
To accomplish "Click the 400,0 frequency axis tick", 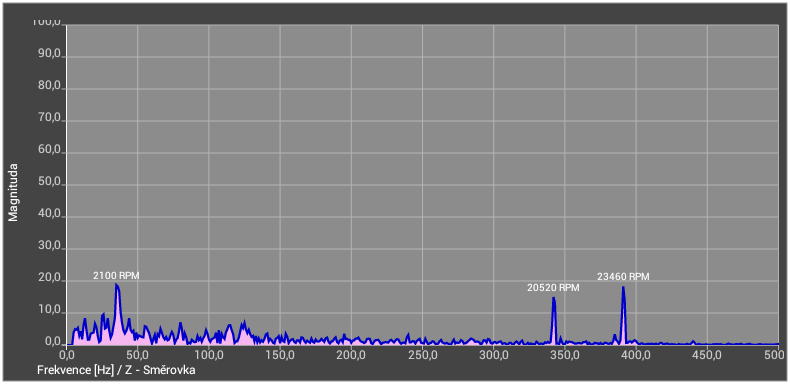I will 636,355.
